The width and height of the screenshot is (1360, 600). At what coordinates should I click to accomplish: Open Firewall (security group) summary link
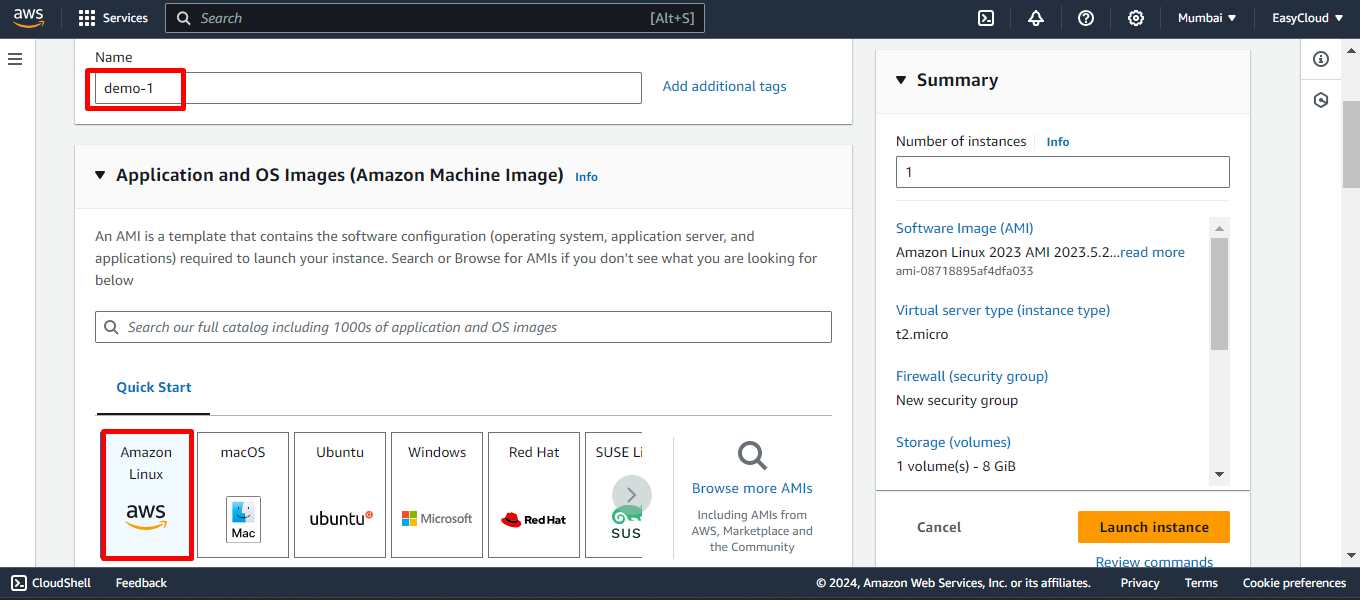972,376
